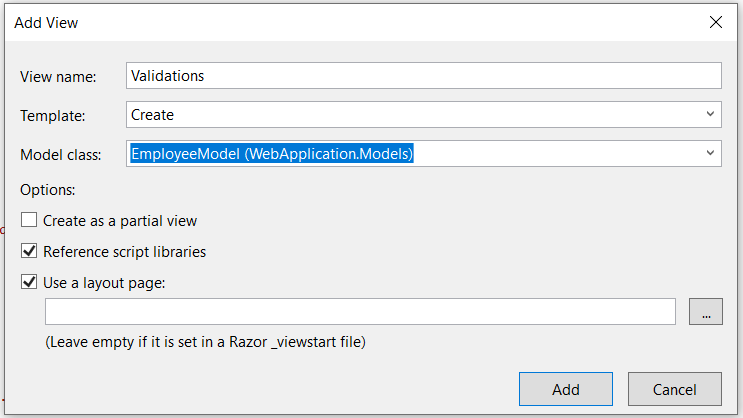This screenshot has width=743, height=418.
Task: Click the Template label
Action: 53,116
